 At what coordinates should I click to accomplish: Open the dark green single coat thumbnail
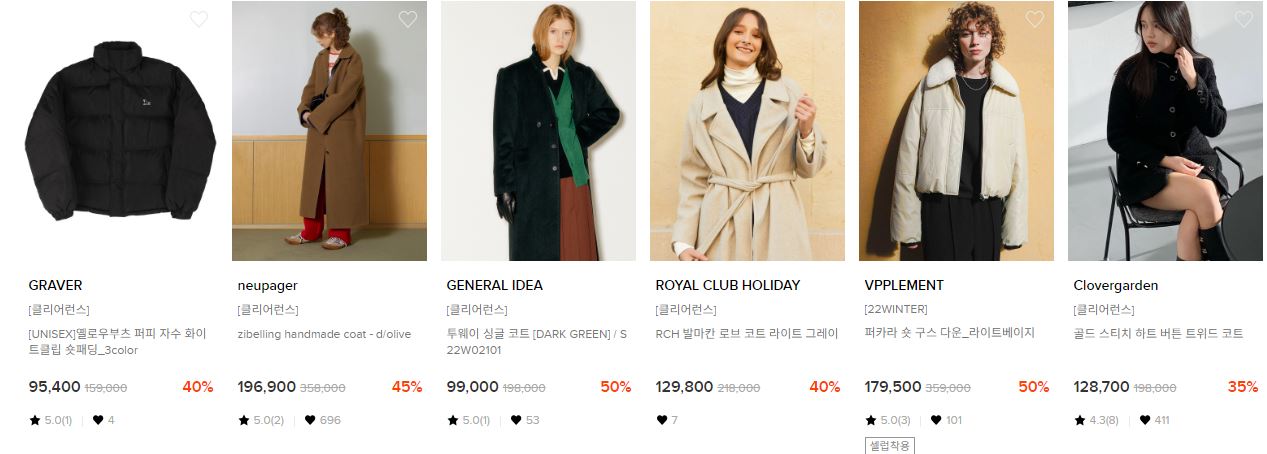click(x=538, y=131)
